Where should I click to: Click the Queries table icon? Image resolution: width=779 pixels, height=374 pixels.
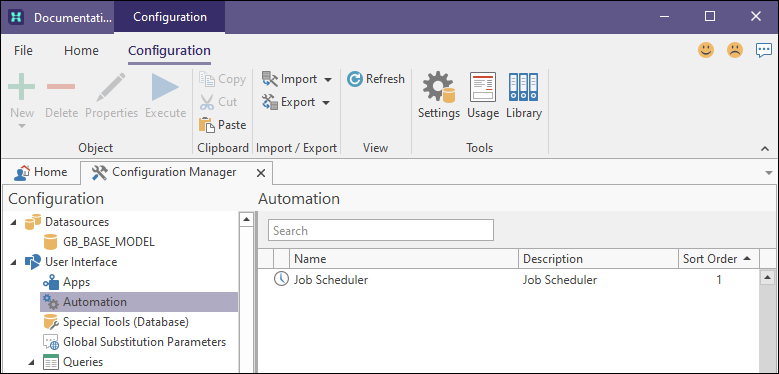point(52,362)
